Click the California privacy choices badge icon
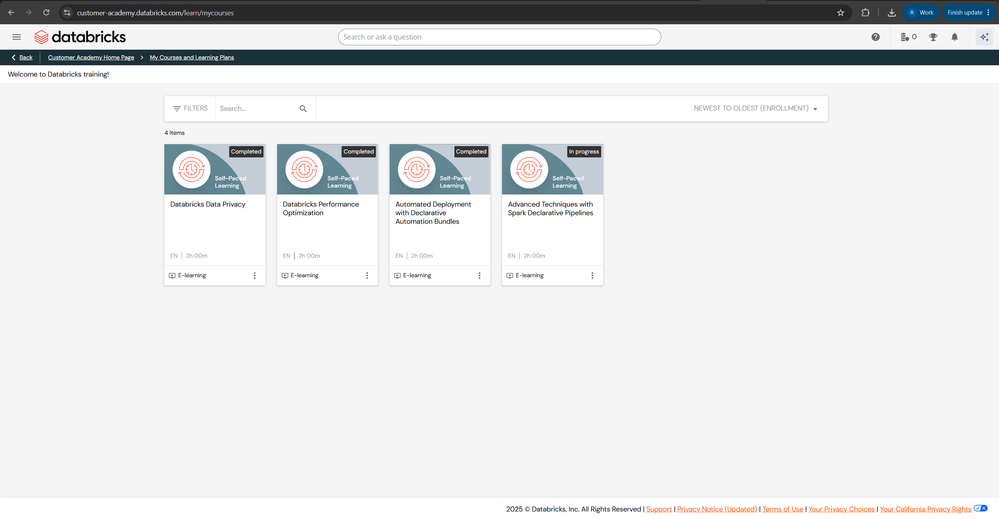Viewport: 999px width, 519px height. pos(981,508)
